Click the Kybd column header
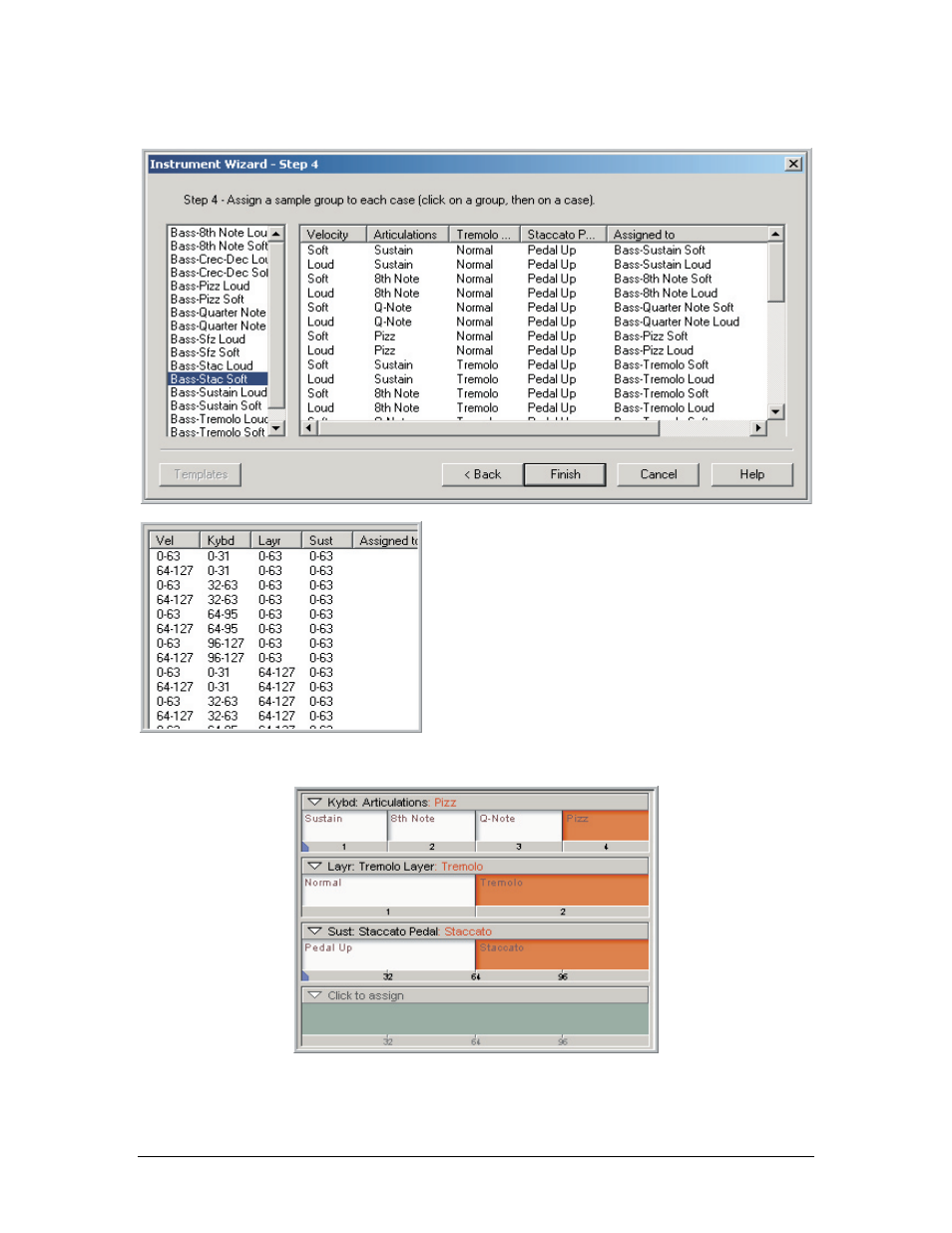Viewport: 952px width, 1233px height. pyautogui.click(x=225, y=540)
